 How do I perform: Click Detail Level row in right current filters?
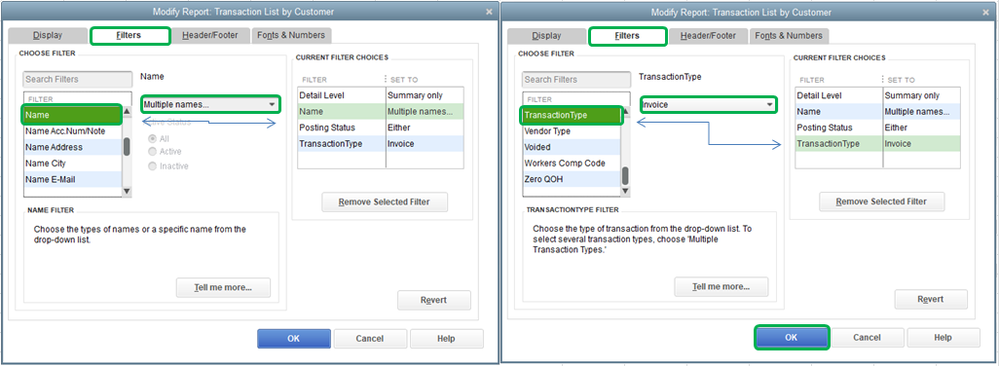878,95
